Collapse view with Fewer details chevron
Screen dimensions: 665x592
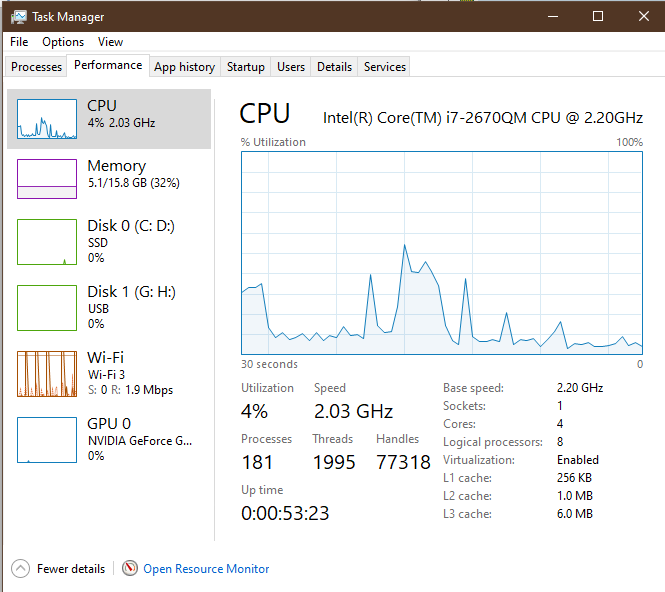pyautogui.click(x=21, y=569)
